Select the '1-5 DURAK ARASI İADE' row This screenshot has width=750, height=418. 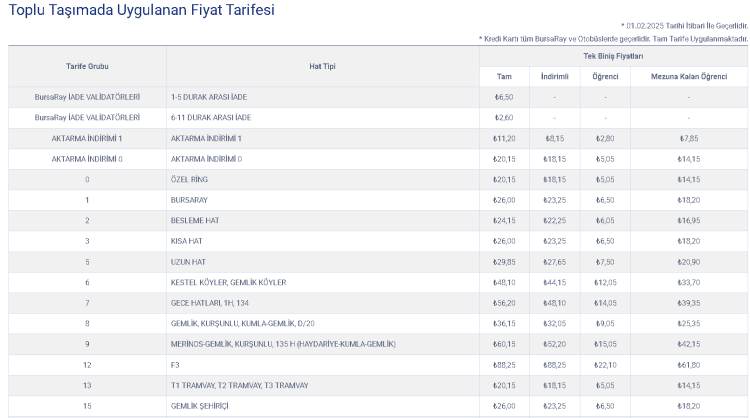click(209, 97)
